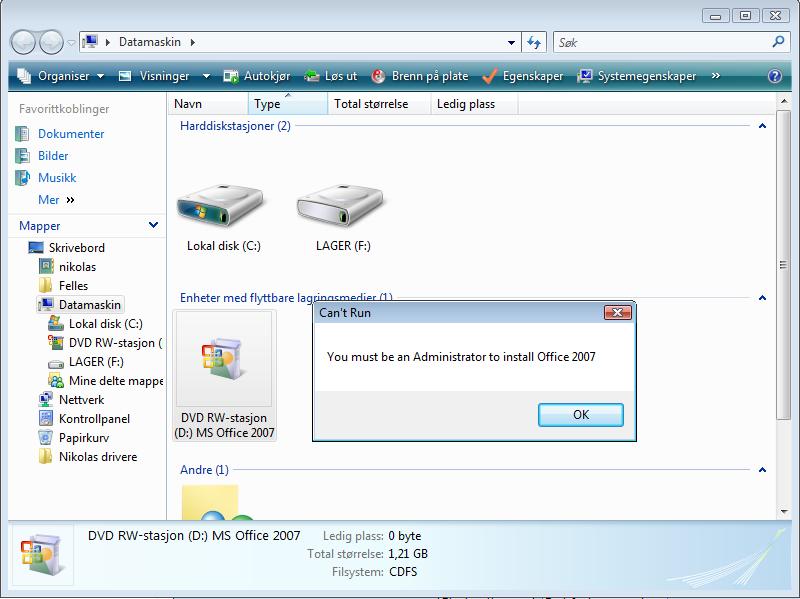Open Egenskaper from the toolbar
800x599 pixels.
(x=522, y=76)
